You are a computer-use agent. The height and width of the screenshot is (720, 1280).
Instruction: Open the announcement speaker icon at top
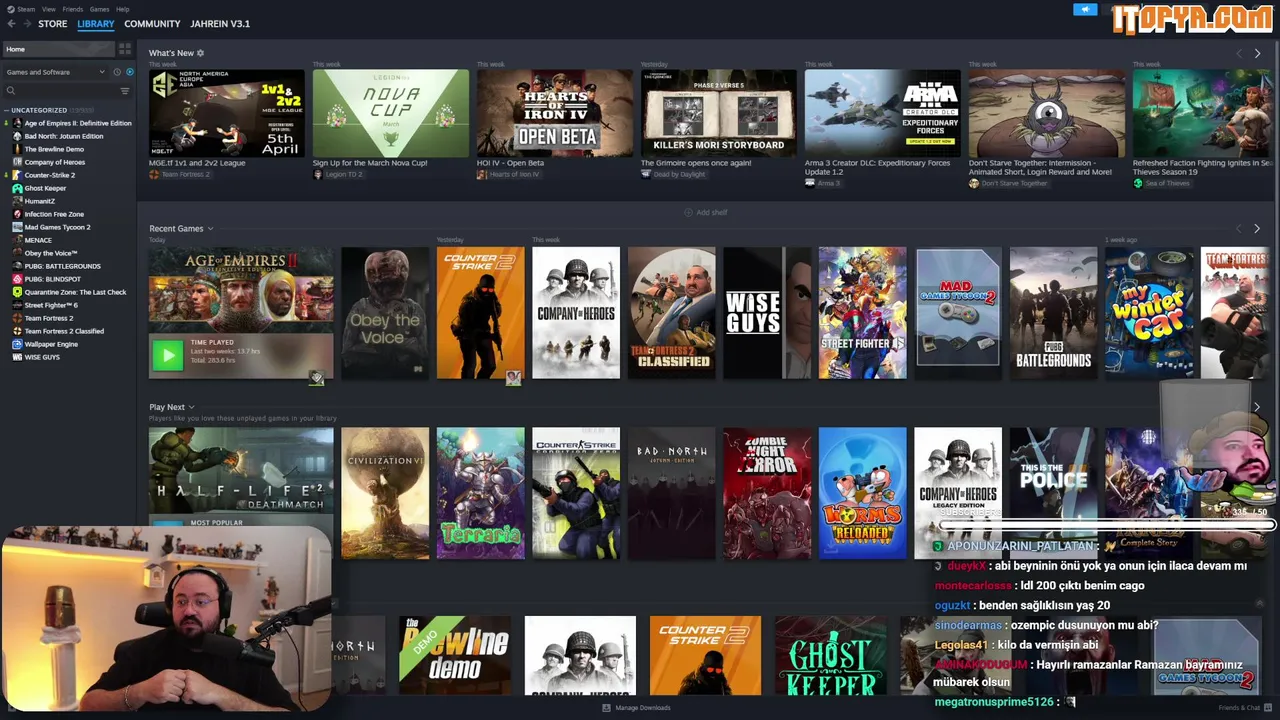1085,9
